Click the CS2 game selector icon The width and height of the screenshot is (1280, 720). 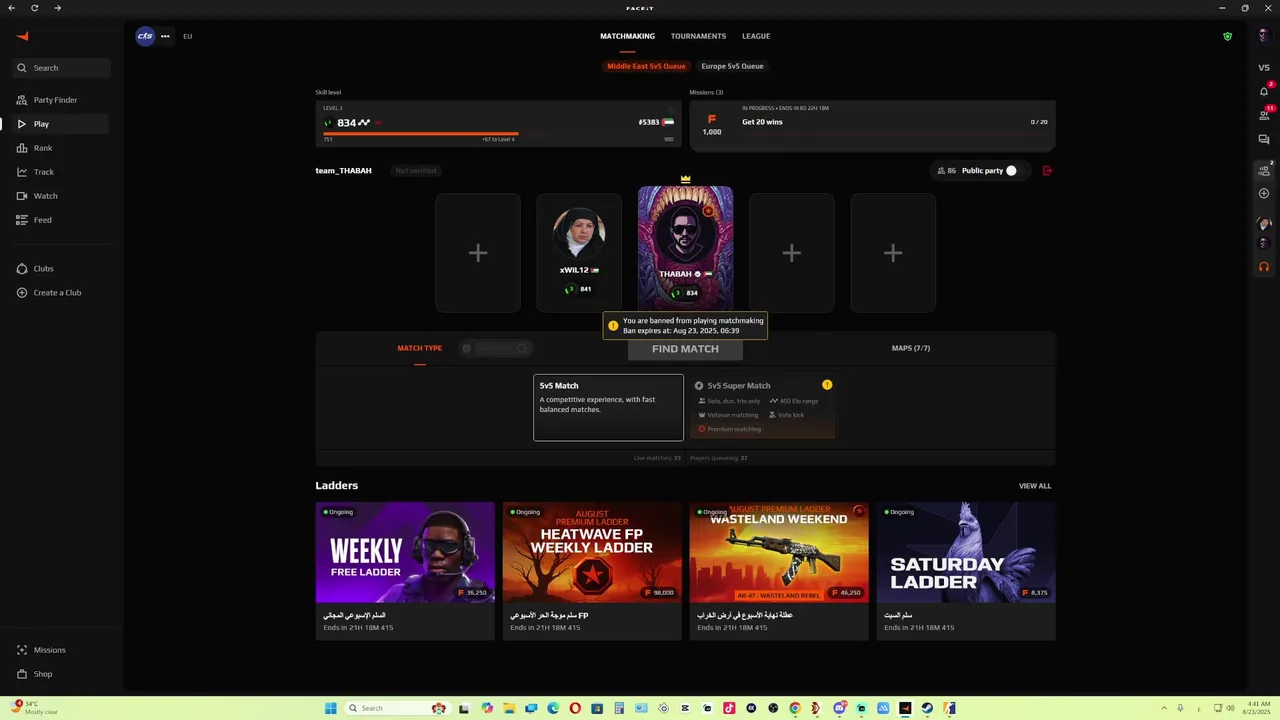[145, 36]
